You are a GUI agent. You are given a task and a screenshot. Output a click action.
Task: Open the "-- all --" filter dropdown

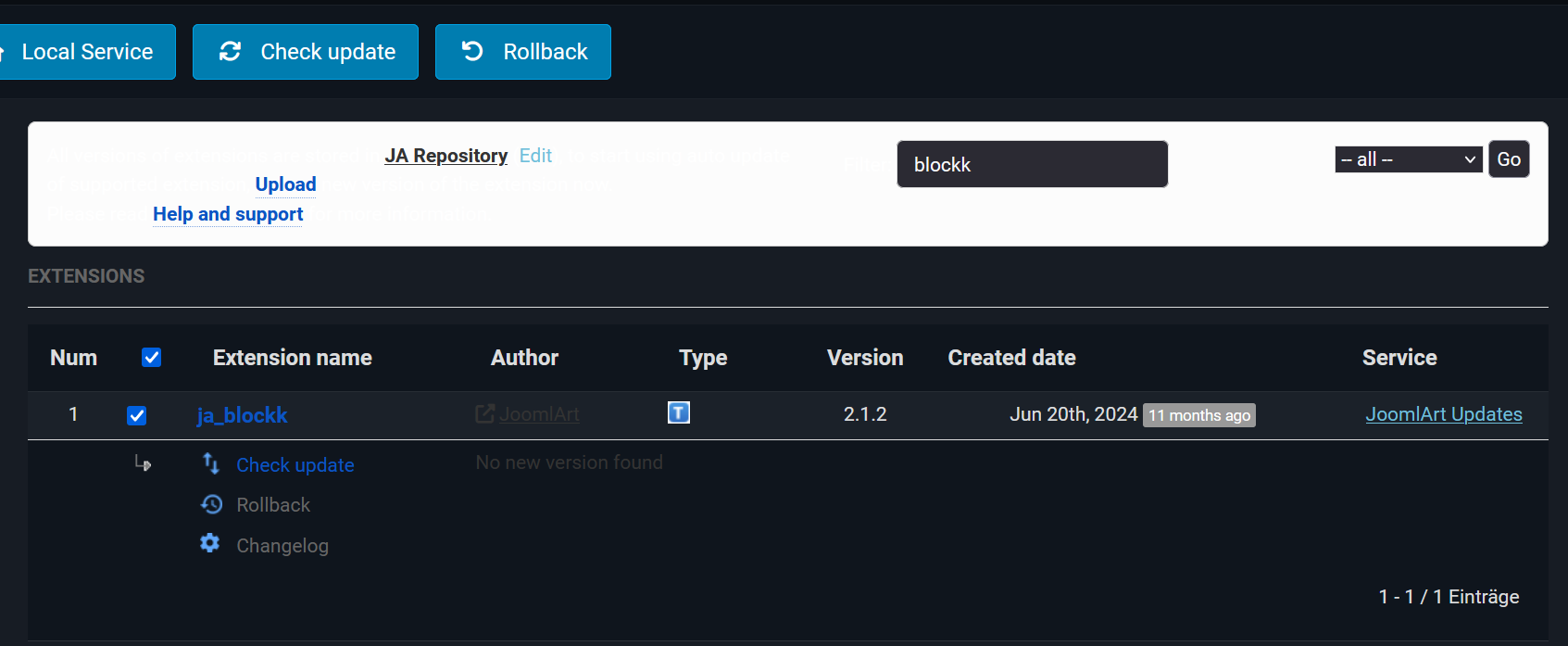pyautogui.click(x=1408, y=159)
